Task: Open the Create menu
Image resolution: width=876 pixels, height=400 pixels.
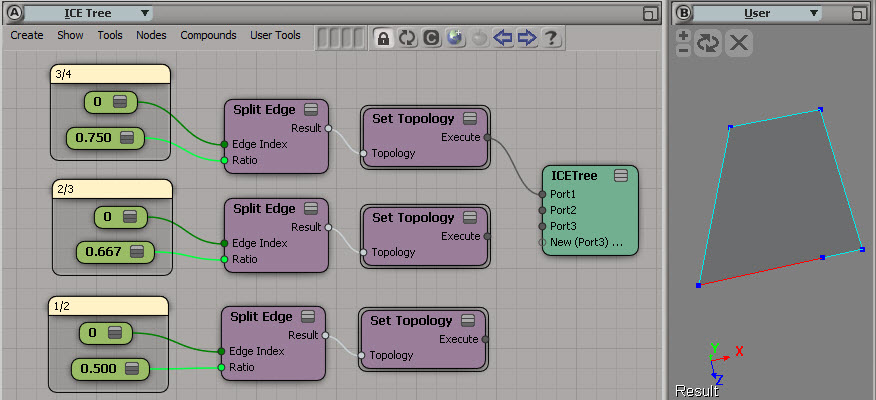Action: pyautogui.click(x=27, y=35)
